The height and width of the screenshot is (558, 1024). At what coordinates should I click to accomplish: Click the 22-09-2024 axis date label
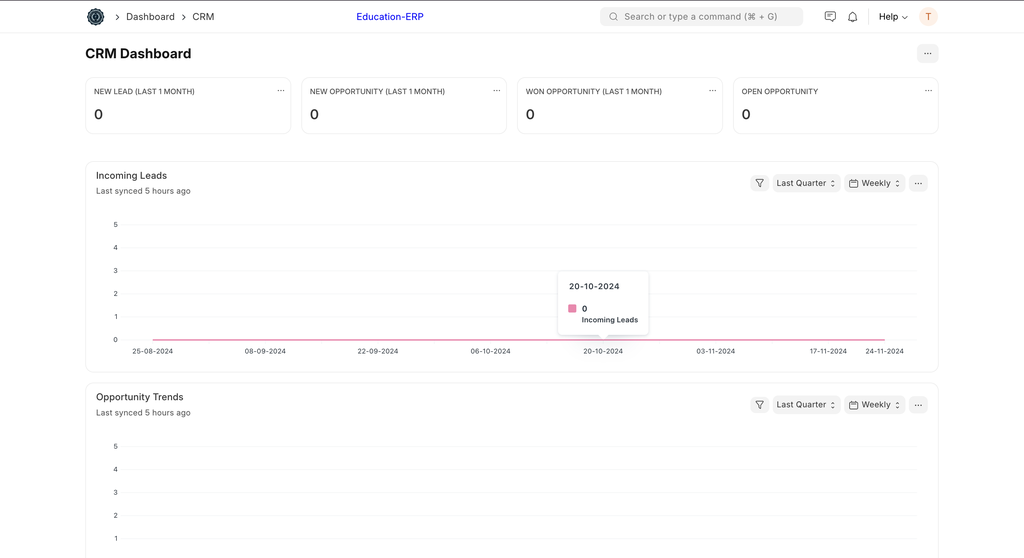click(377, 351)
